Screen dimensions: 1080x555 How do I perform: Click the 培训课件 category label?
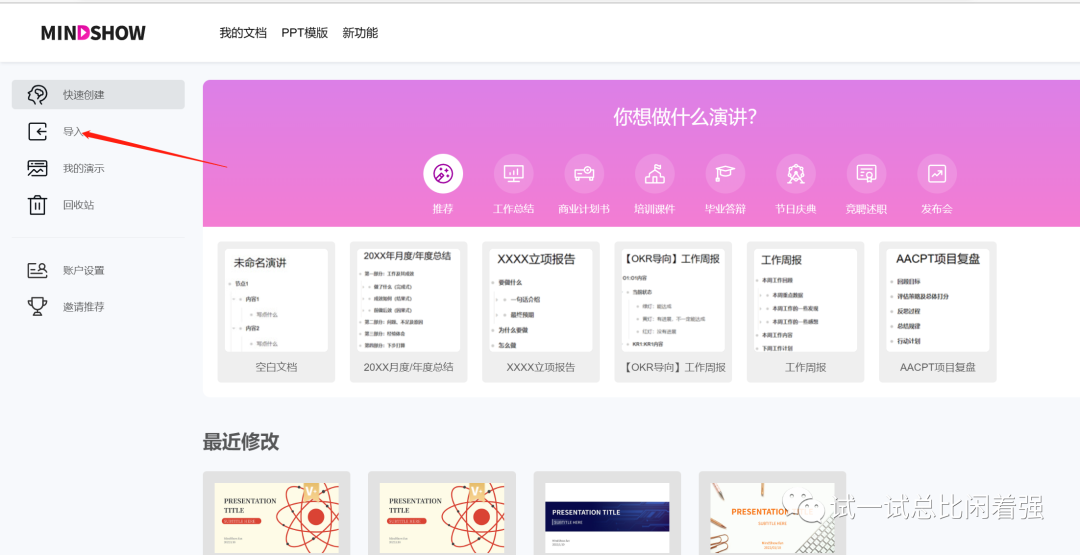tap(655, 209)
